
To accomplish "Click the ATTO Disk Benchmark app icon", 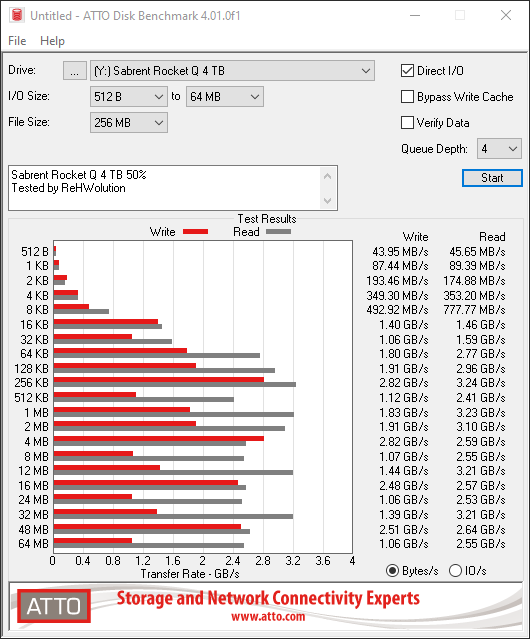I will point(17,15).
